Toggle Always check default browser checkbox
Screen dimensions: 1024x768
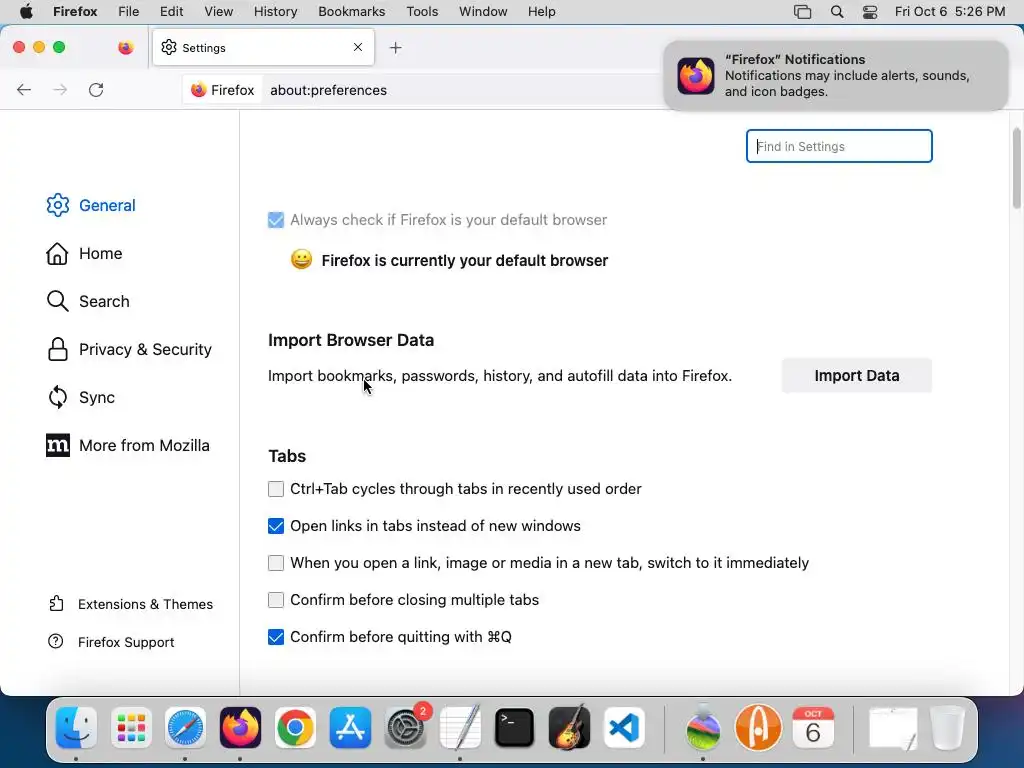point(276,220)
